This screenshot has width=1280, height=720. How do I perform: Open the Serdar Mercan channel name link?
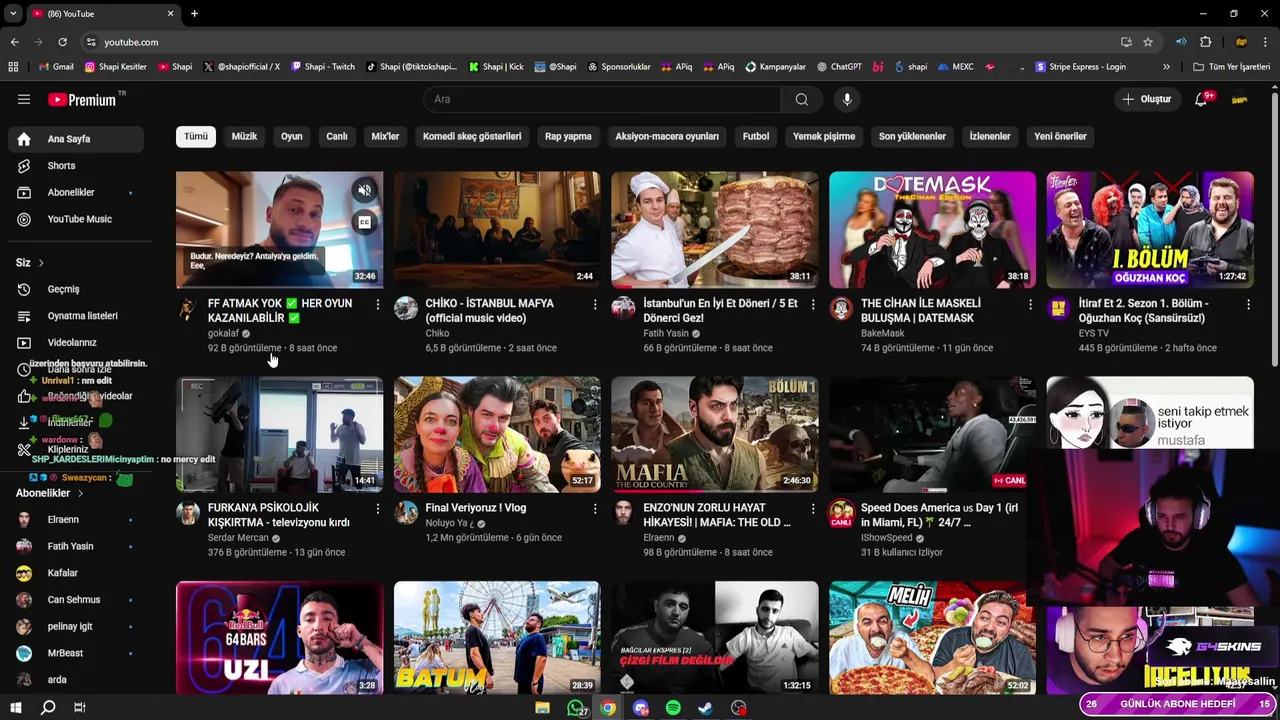(238, 538)
